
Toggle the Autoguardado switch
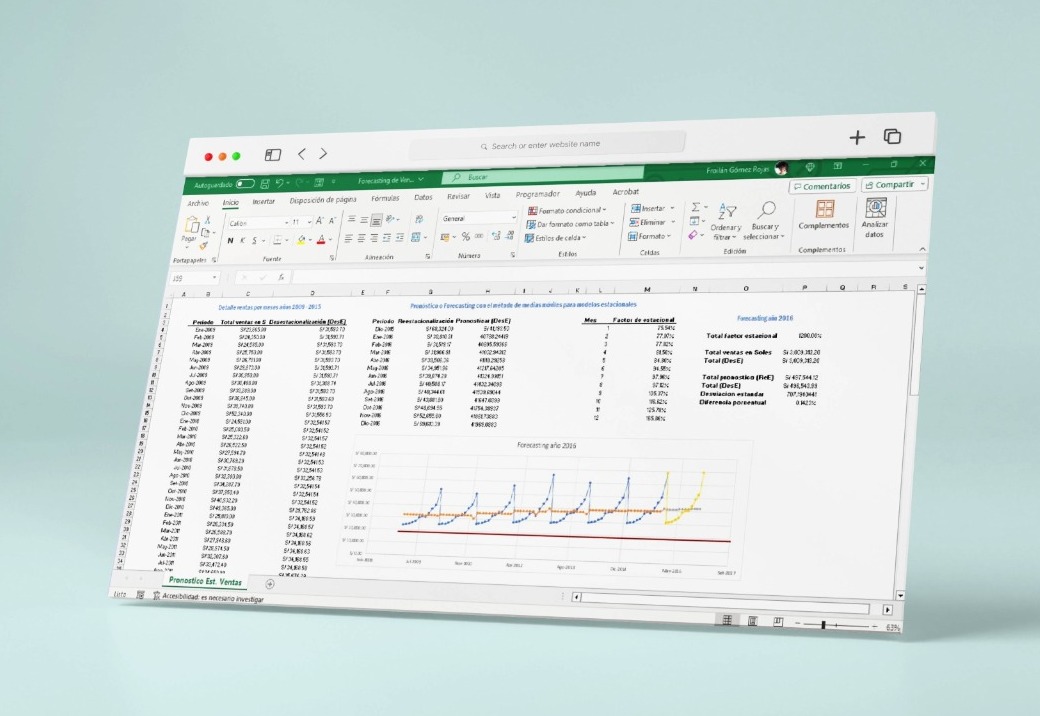(245, 184)
